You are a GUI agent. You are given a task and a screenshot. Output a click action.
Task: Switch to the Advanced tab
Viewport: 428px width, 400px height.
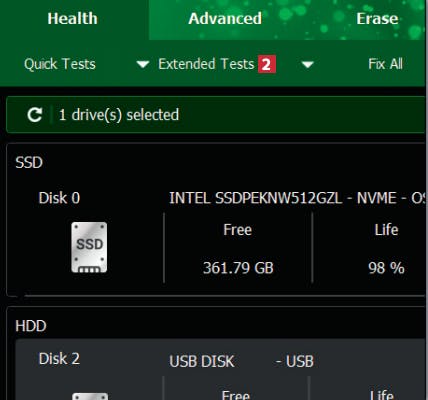(225, 19)
